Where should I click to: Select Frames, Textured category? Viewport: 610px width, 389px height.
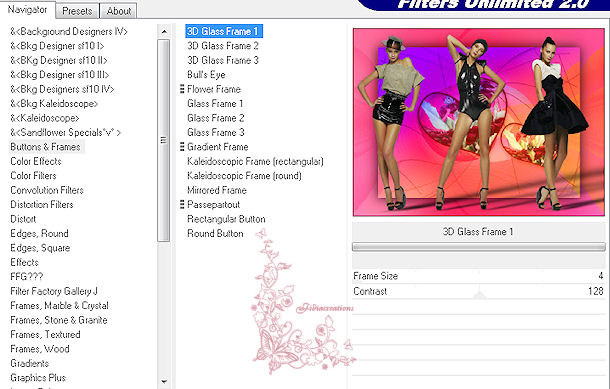pyautogui.click(x=46, y=334)
